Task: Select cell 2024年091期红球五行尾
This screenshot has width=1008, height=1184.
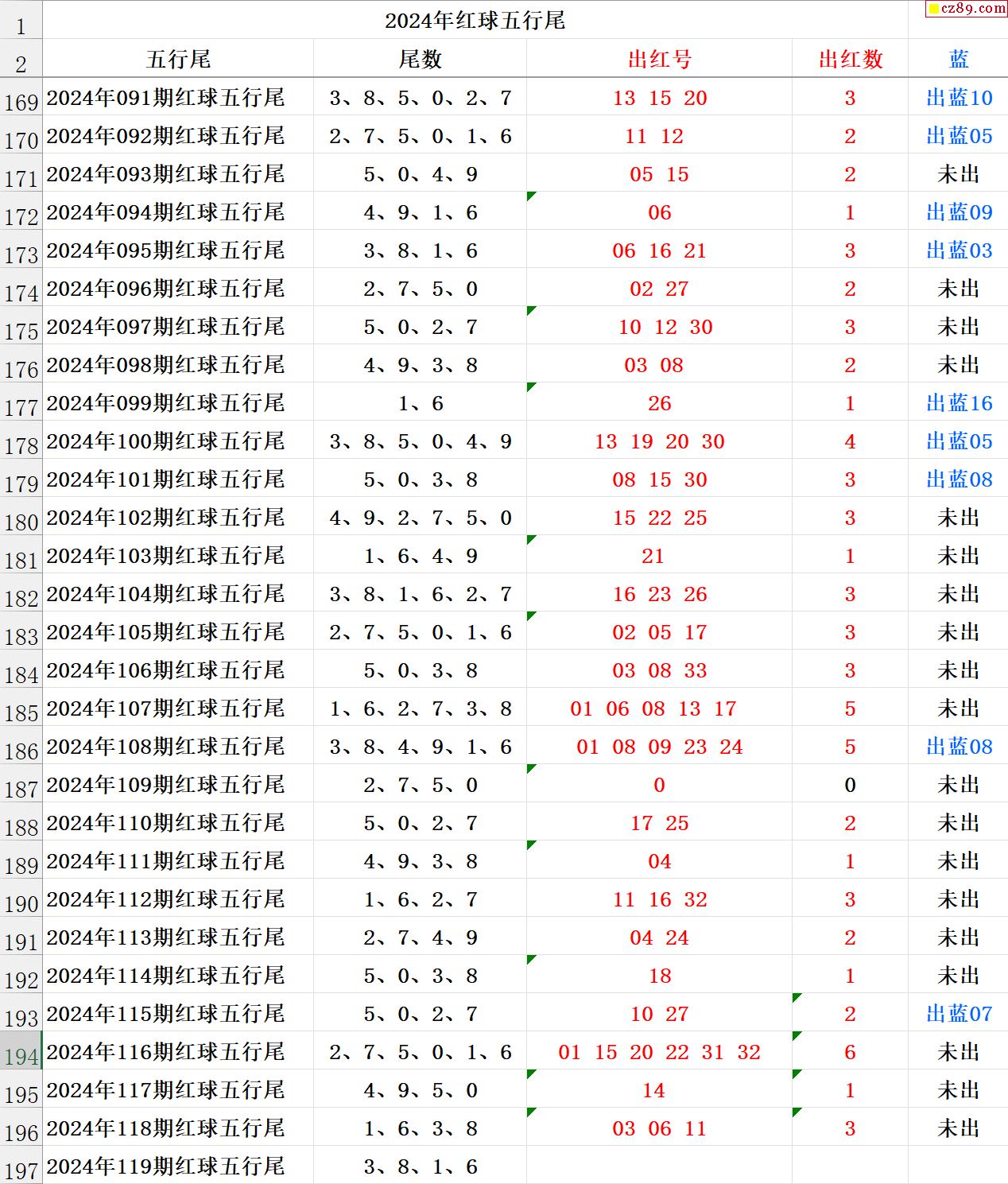Action: click(x=178, y=98)
